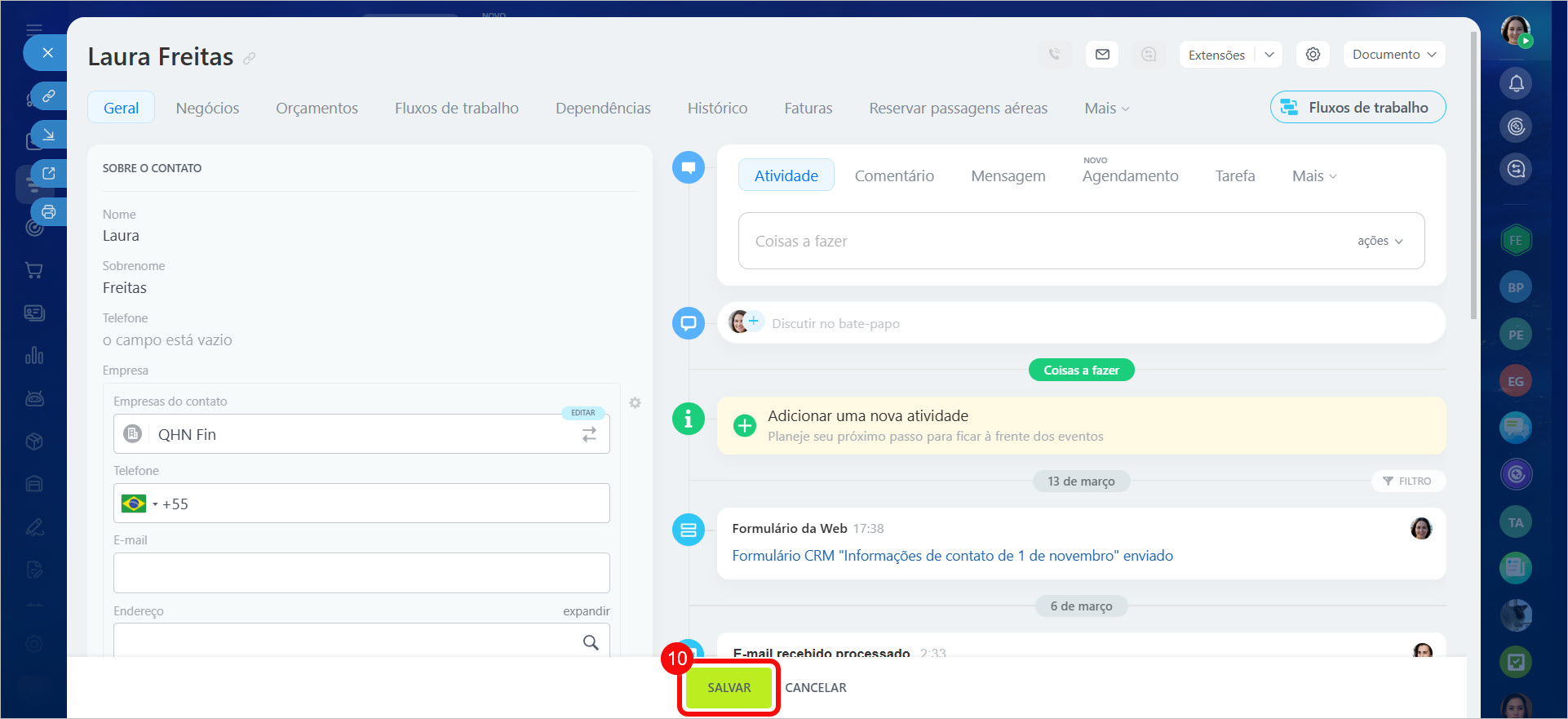Select Brazil flag country code dropdown
Viewport: 1568px width, 719px height.
tap(138, 504)
